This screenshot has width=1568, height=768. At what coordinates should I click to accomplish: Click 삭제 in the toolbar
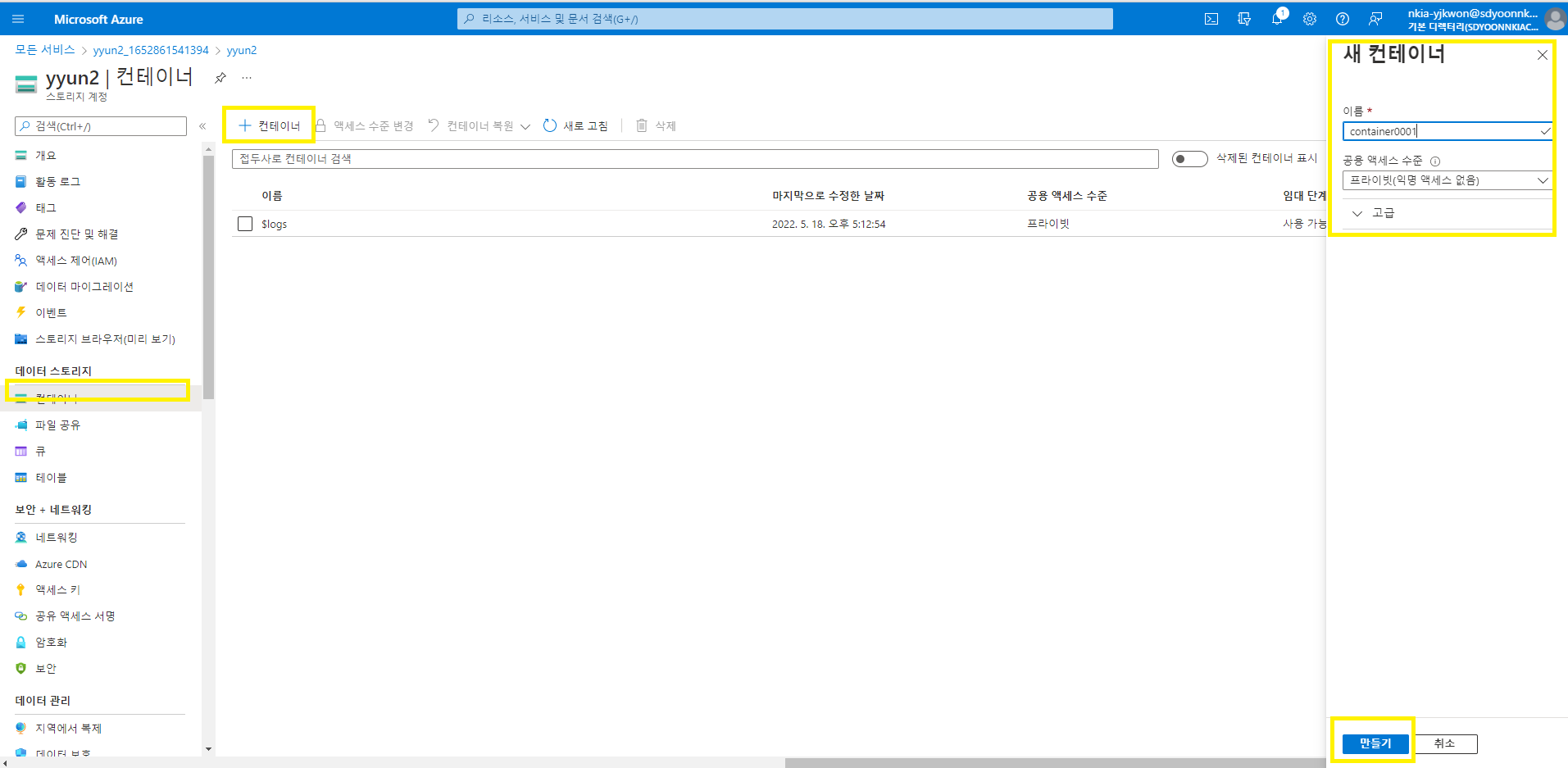(656, 125)
